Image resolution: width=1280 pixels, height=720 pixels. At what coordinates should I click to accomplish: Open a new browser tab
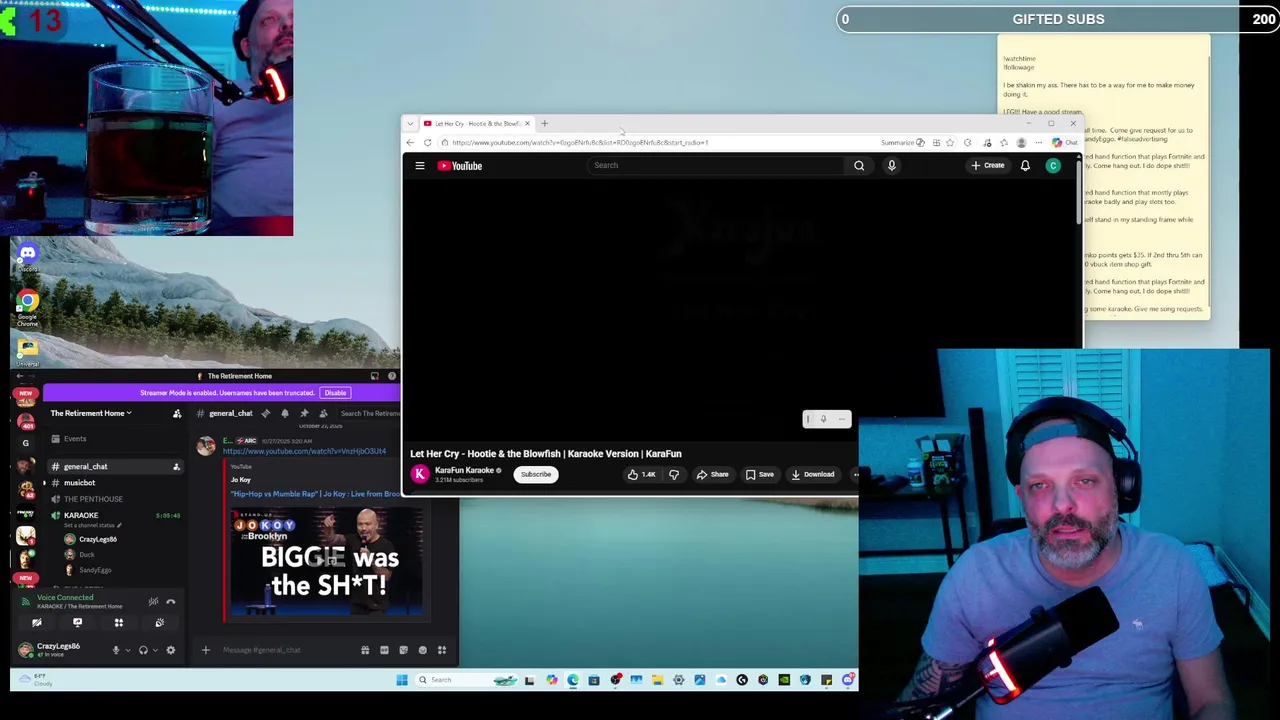(x=544, y=124)
